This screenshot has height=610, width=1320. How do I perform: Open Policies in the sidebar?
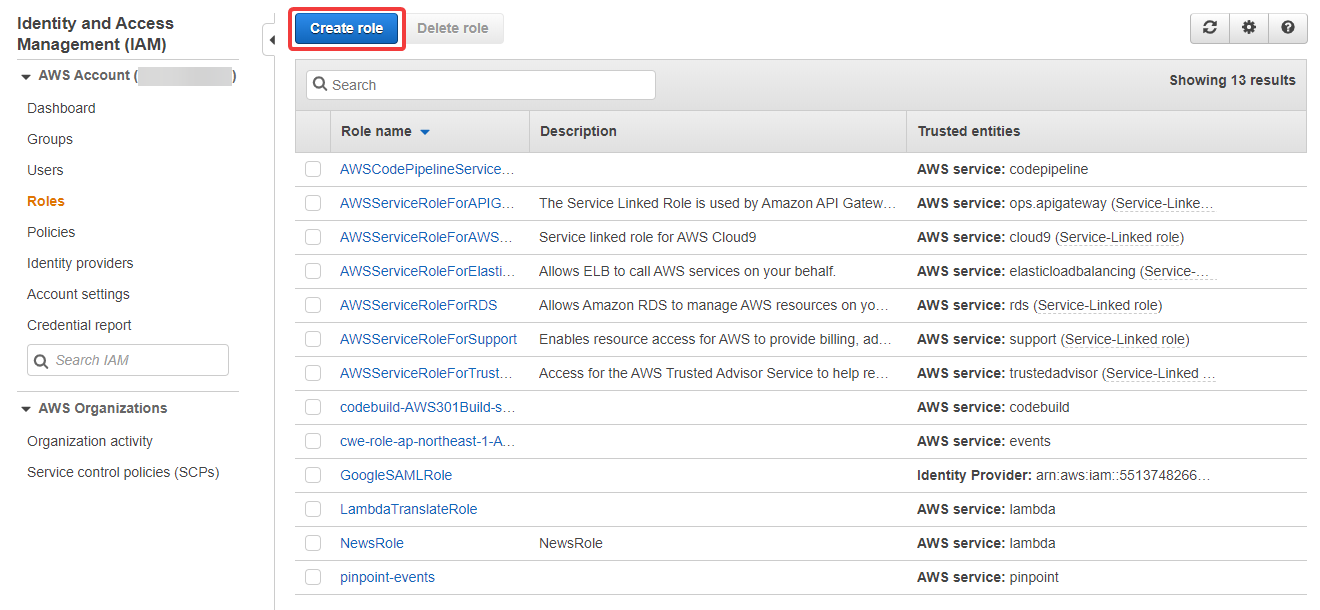click(x=51, y=232)
